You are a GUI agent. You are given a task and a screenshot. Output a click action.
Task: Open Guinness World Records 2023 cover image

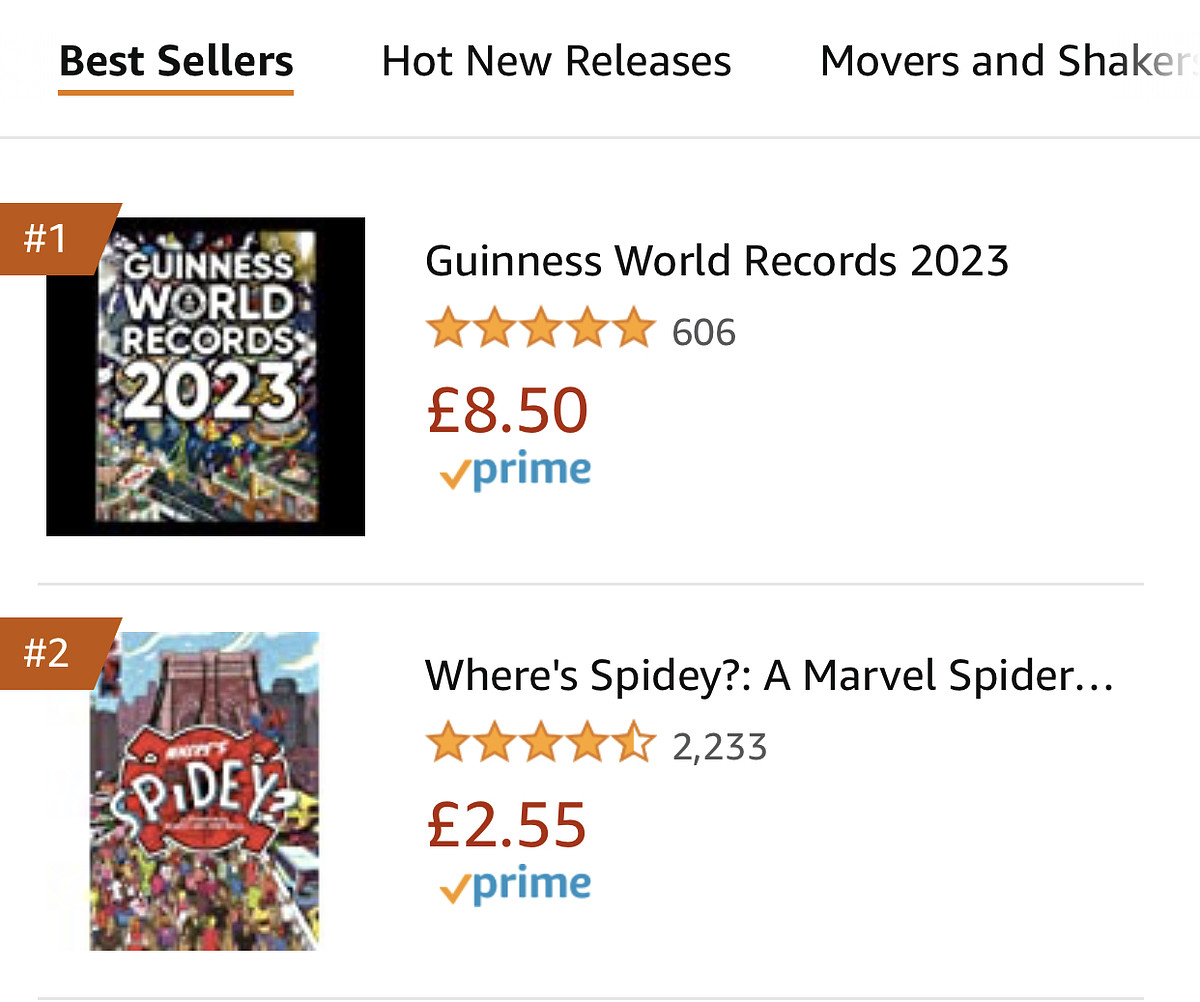(206, 376)
